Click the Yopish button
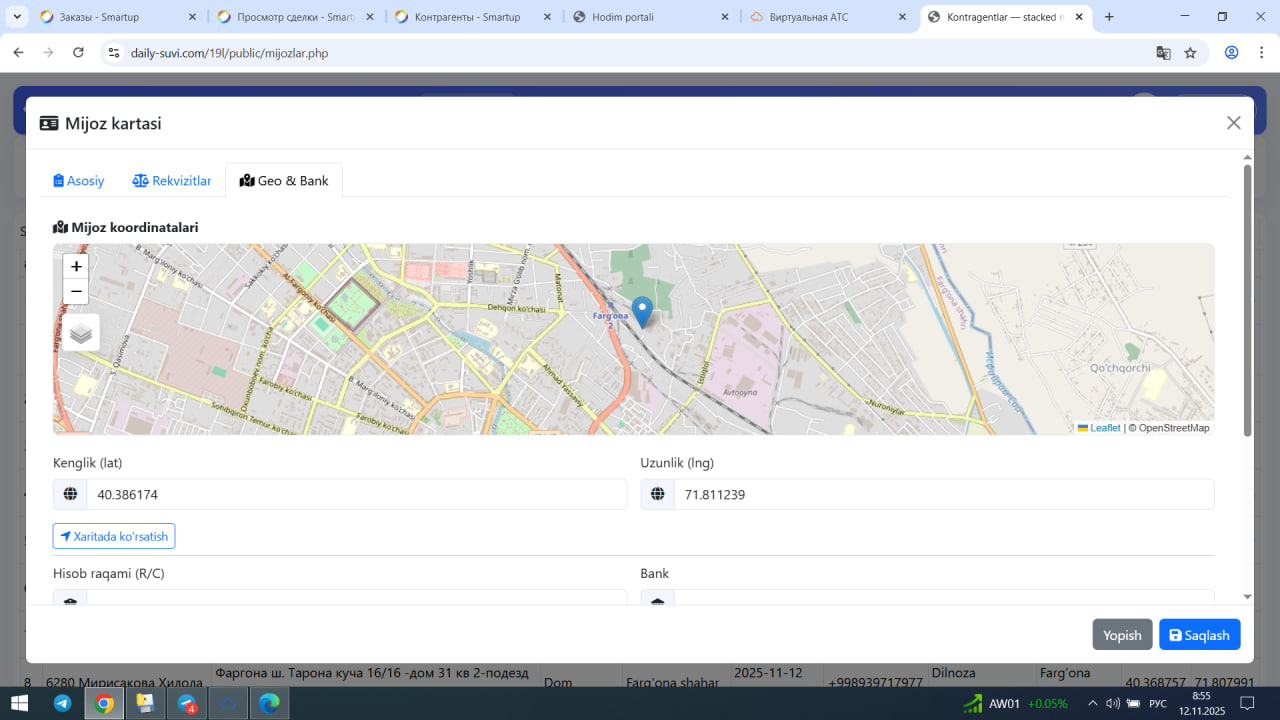The width and height of the screenshot is (1280, 720). [x=1122, y=635]
